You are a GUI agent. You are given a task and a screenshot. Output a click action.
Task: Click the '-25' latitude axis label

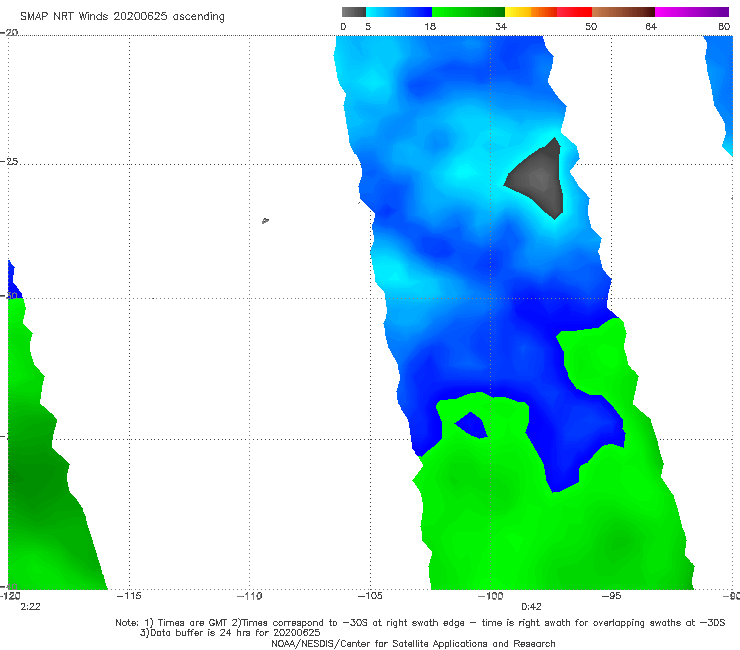coord(9,161)
